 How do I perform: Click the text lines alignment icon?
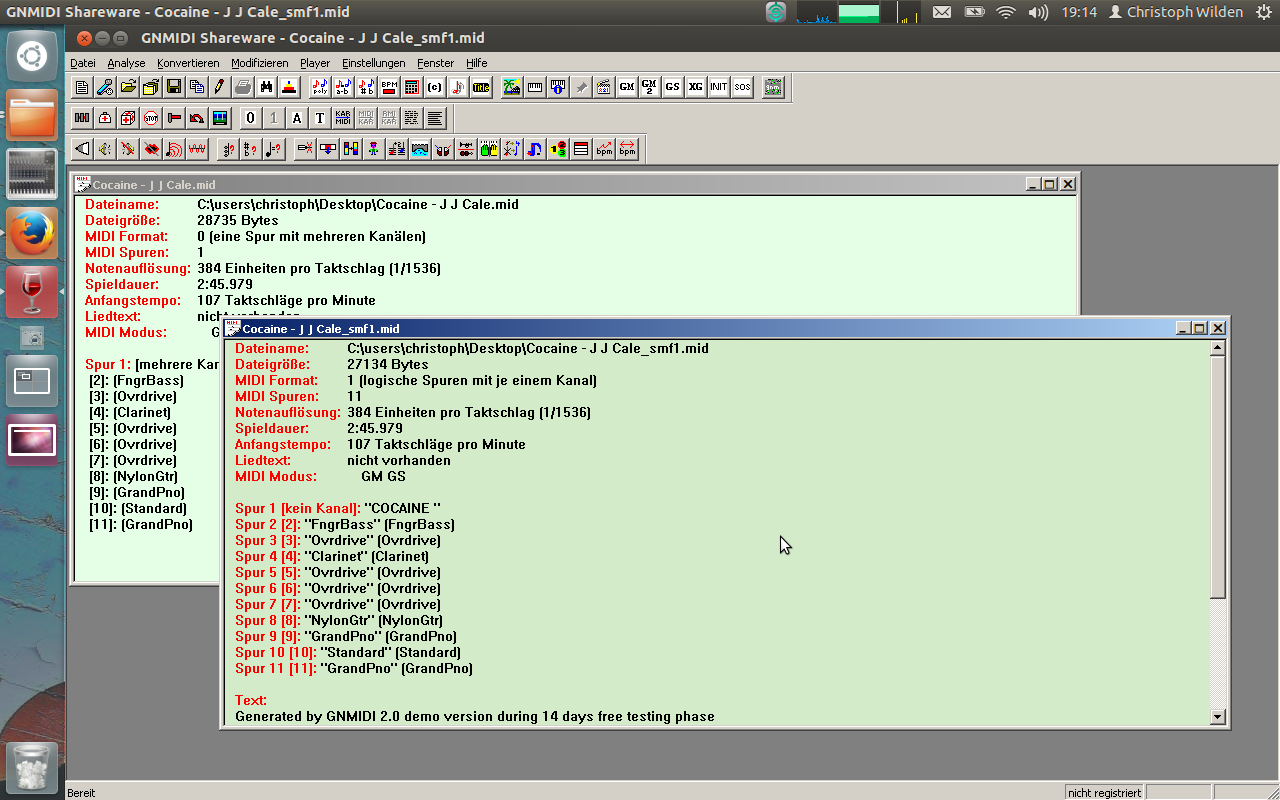[436, 118]
